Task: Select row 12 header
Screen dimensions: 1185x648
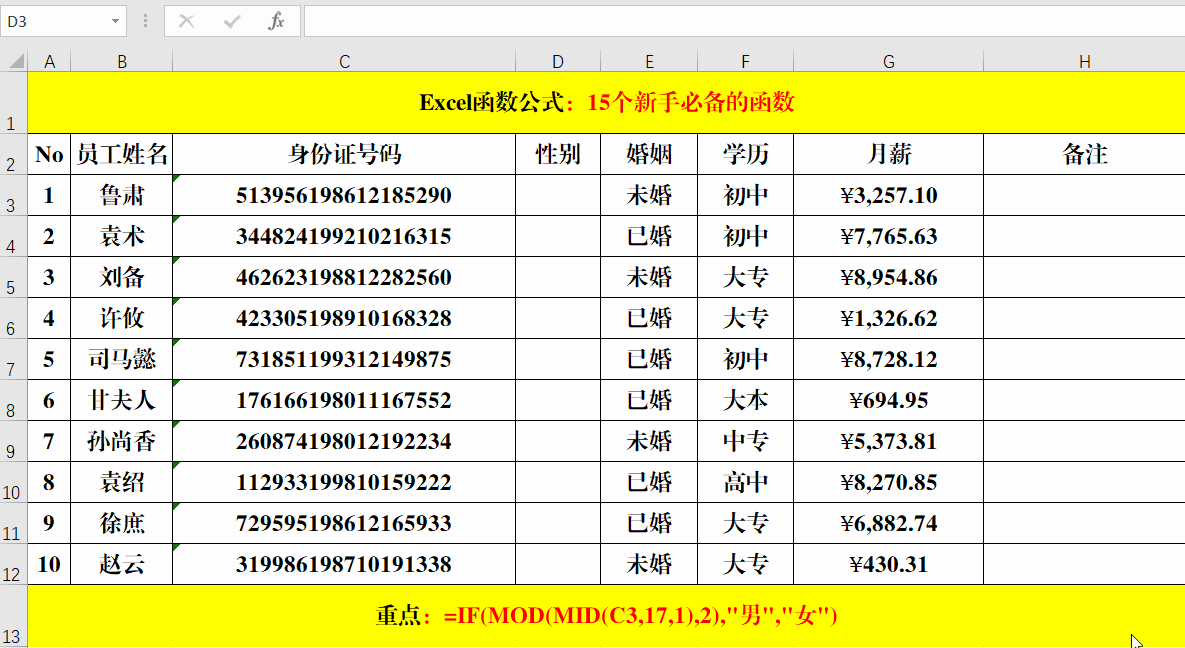Action: click(13, 564)
